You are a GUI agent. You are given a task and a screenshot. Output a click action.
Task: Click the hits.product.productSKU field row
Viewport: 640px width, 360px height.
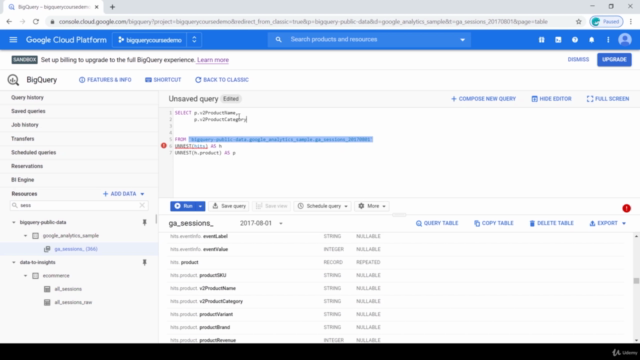point(397,275)
